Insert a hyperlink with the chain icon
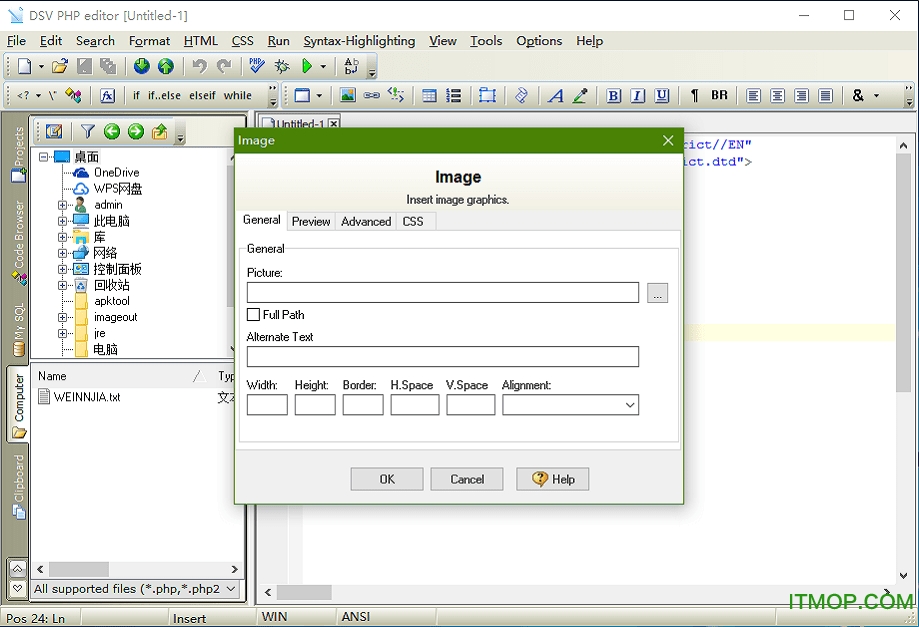Screen dimensions: 919x627 pyautogui.click(x=371, y=95)
